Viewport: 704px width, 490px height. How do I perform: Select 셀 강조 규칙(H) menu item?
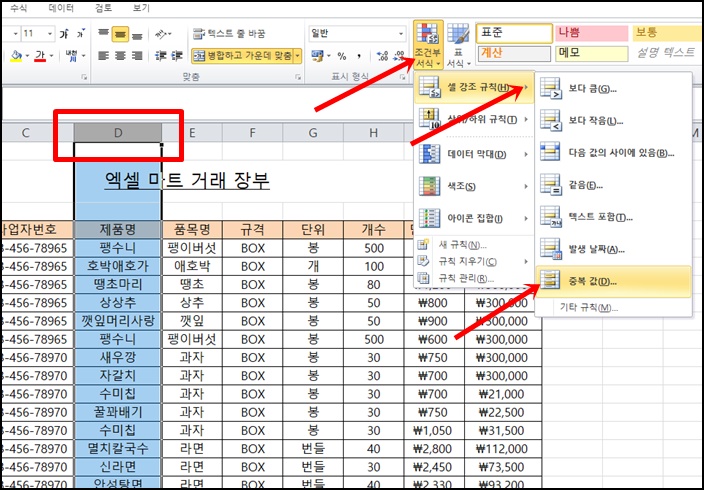coord(474,87)
